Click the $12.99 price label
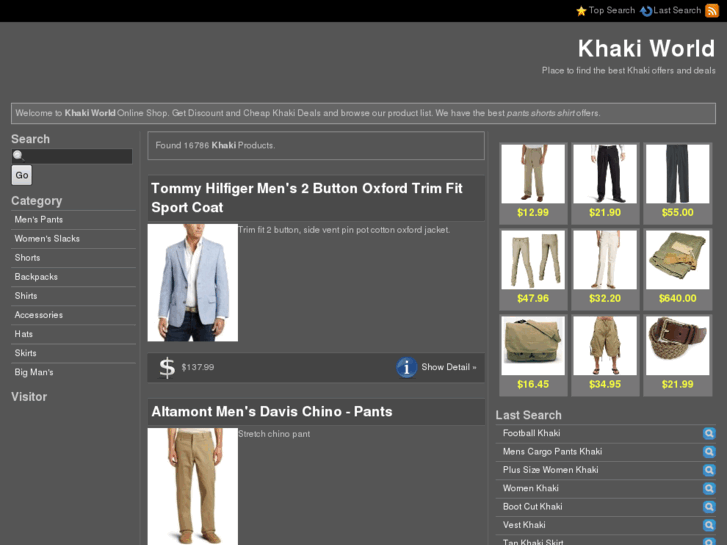 [x=533, y=212]
